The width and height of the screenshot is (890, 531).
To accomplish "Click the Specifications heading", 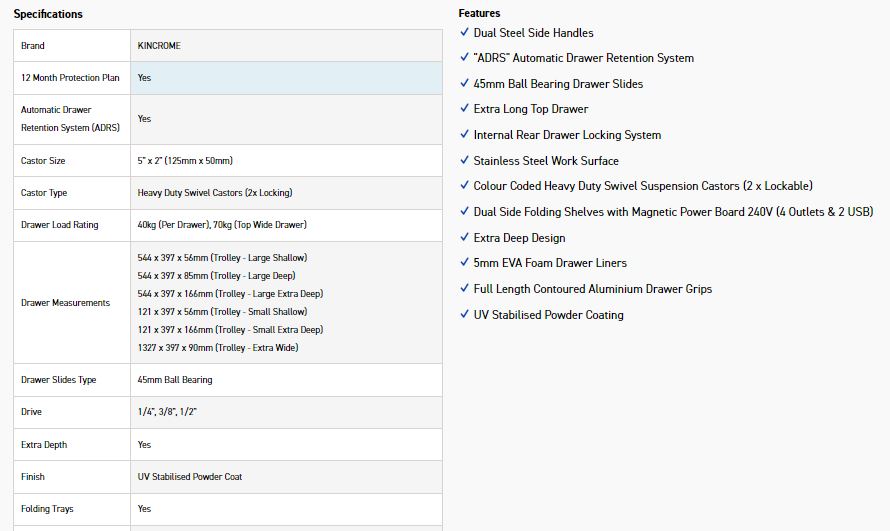I will [48, 14].
